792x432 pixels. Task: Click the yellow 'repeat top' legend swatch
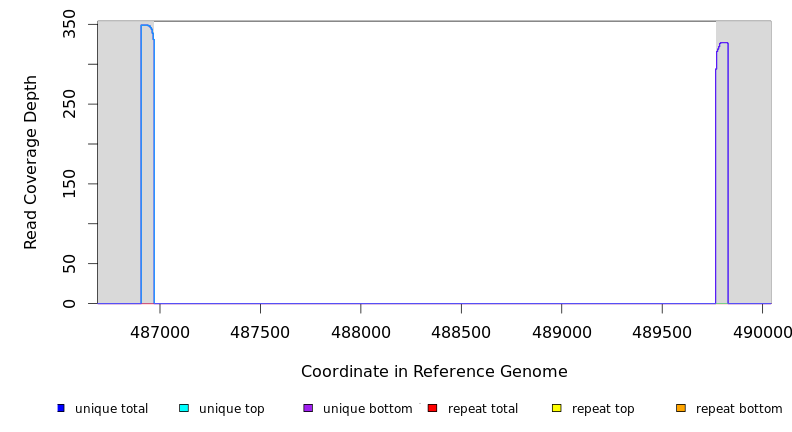[x=556, y=408]
